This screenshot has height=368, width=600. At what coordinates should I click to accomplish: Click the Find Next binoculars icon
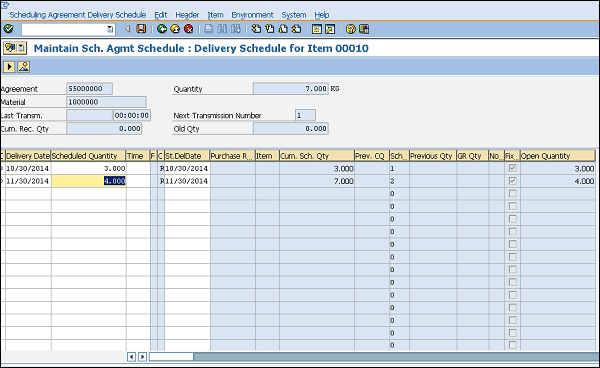[236, 29]
